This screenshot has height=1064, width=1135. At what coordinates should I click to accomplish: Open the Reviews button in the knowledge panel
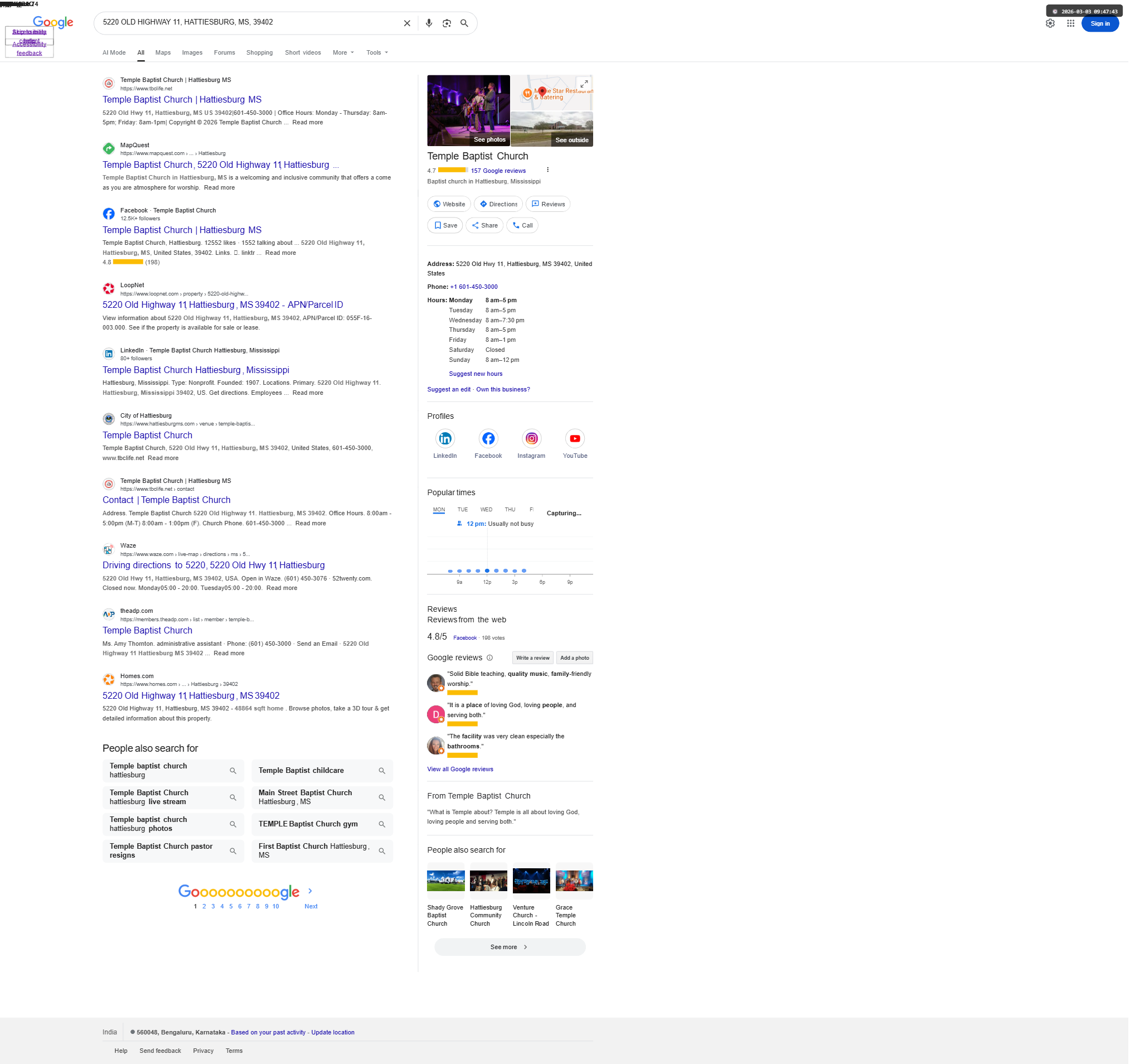click(x=551, y=205)
